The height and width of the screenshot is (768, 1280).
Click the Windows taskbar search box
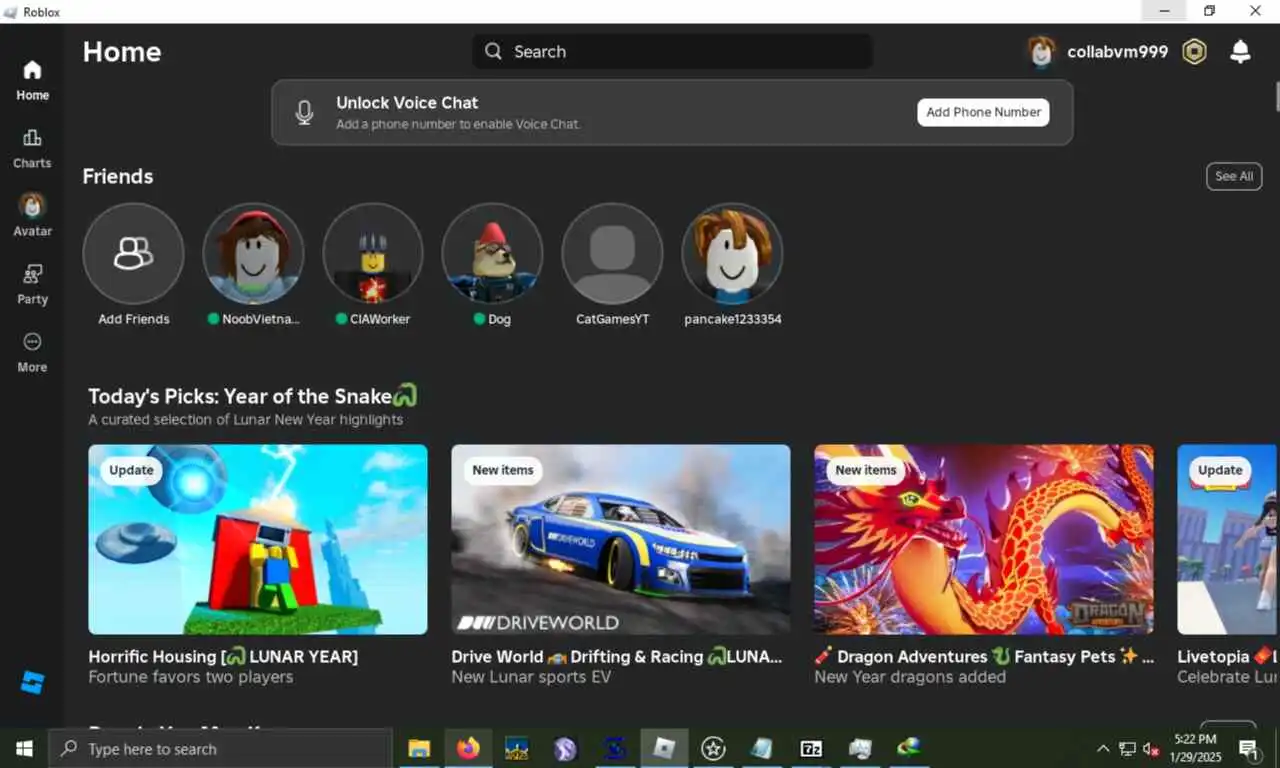point(220,748)
